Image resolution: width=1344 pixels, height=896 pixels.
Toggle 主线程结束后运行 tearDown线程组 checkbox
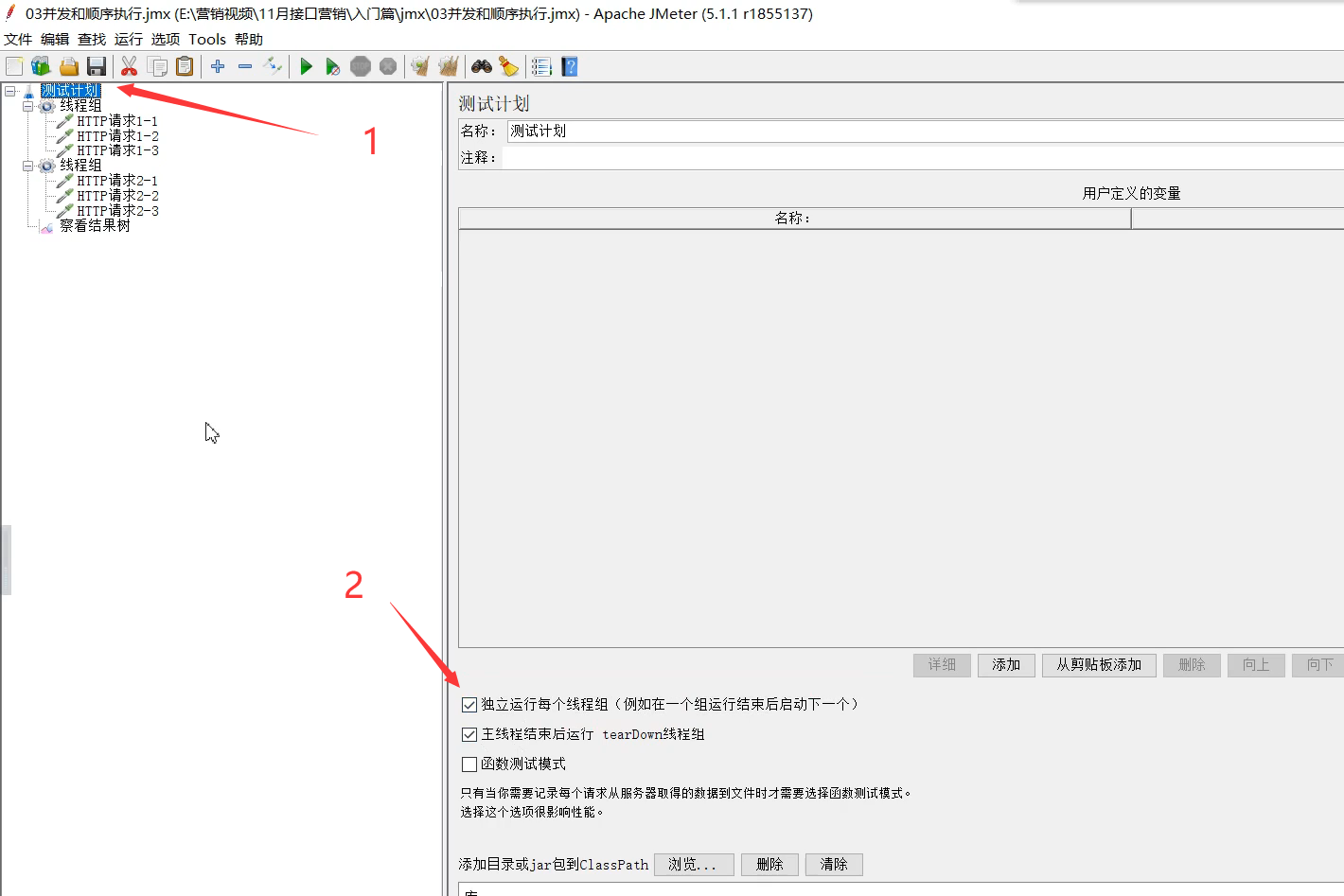tap(469, 734)
